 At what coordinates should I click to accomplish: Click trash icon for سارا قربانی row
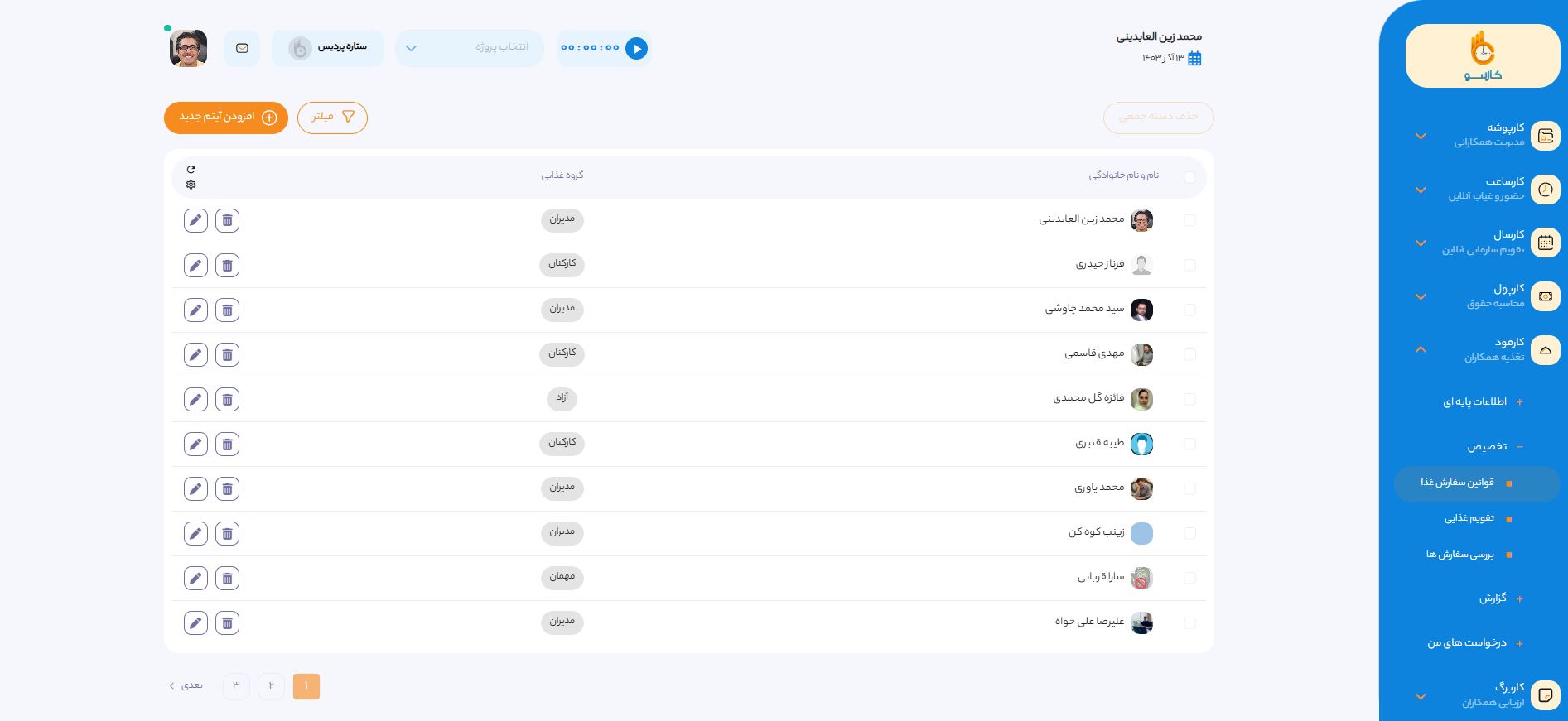pos(227,579)
